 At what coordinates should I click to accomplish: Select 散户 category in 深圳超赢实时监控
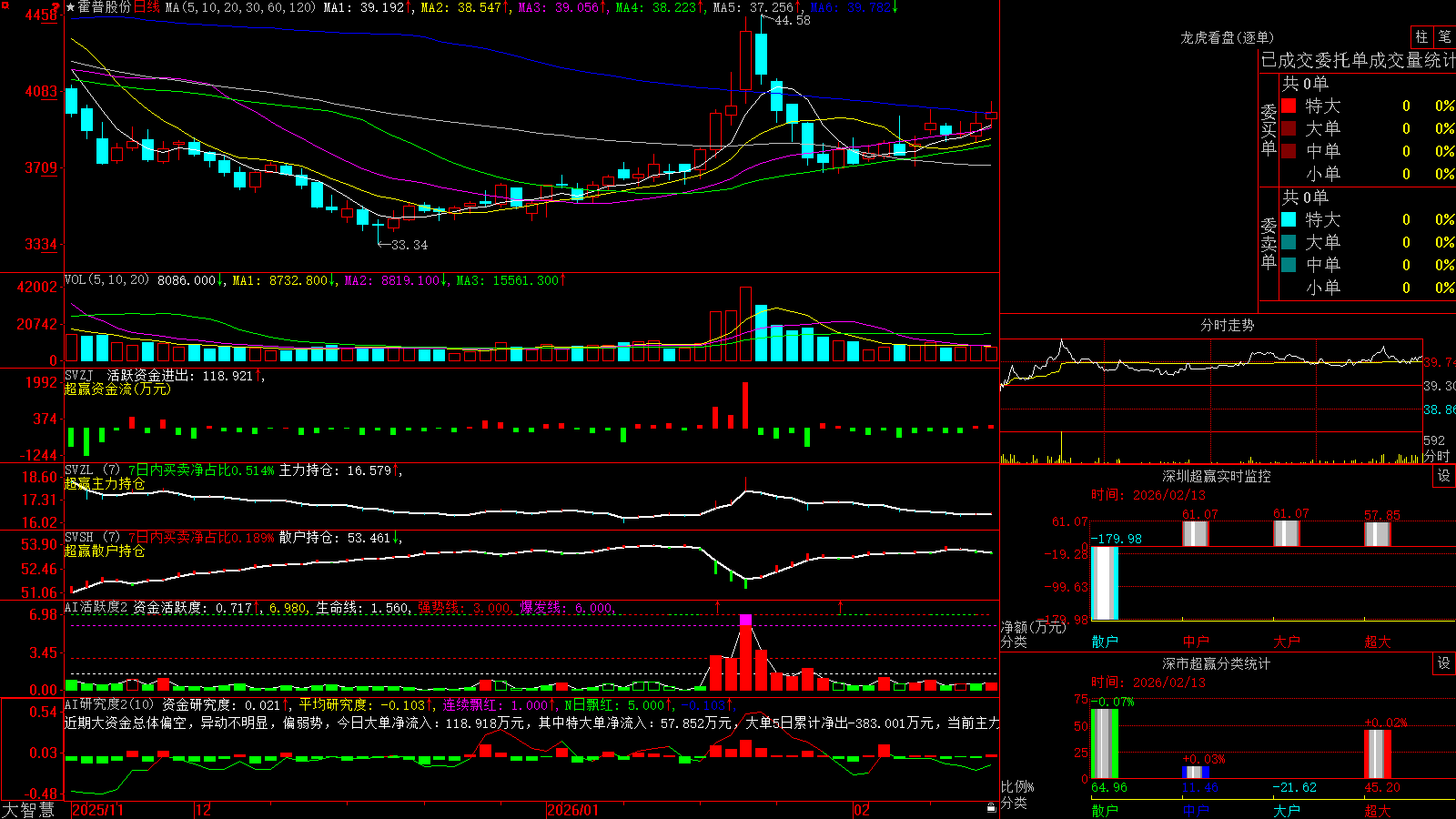point(1105,642)
